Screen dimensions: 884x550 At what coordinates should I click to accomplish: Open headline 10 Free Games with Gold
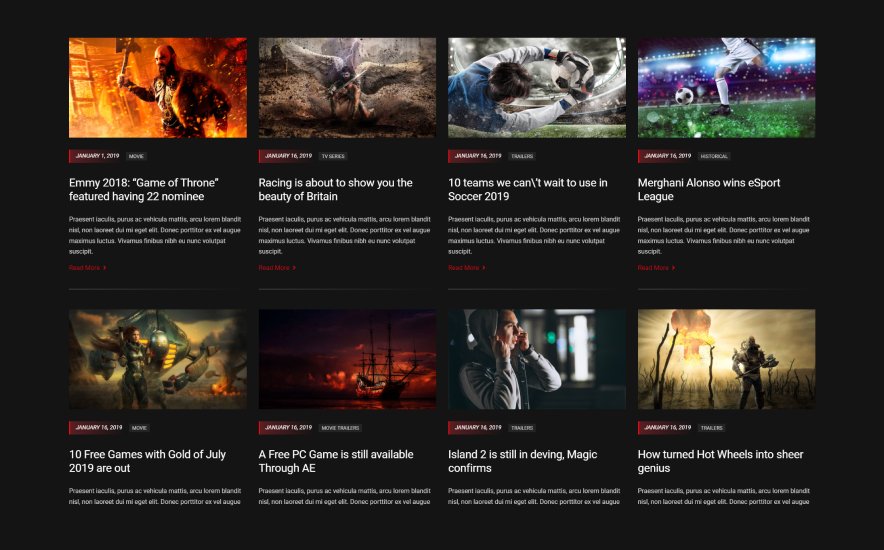tap(147, 461)
